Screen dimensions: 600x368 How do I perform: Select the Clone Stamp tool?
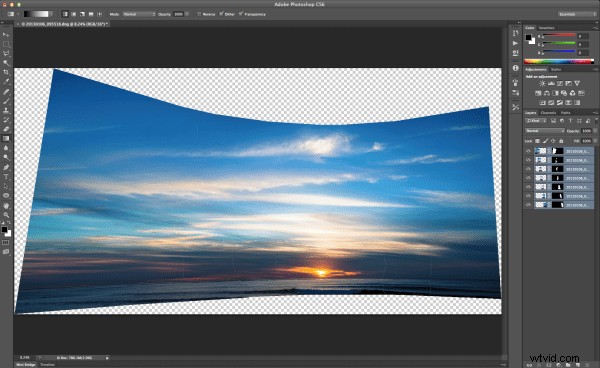point(6,110)
